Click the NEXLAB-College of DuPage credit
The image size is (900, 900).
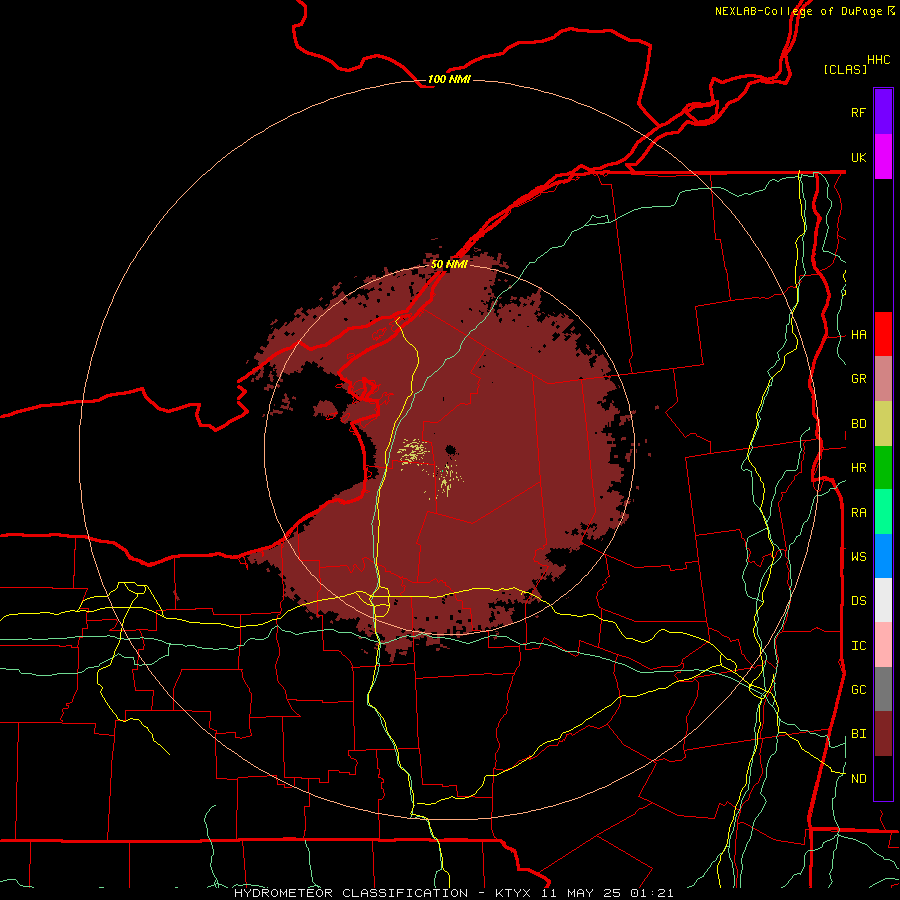804,11
